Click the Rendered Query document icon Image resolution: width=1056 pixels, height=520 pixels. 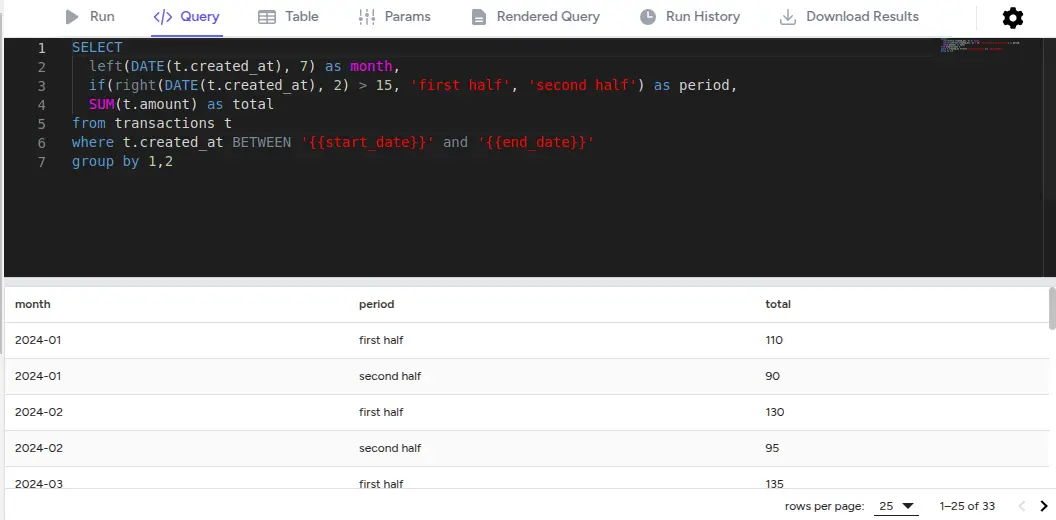point(478,17)
